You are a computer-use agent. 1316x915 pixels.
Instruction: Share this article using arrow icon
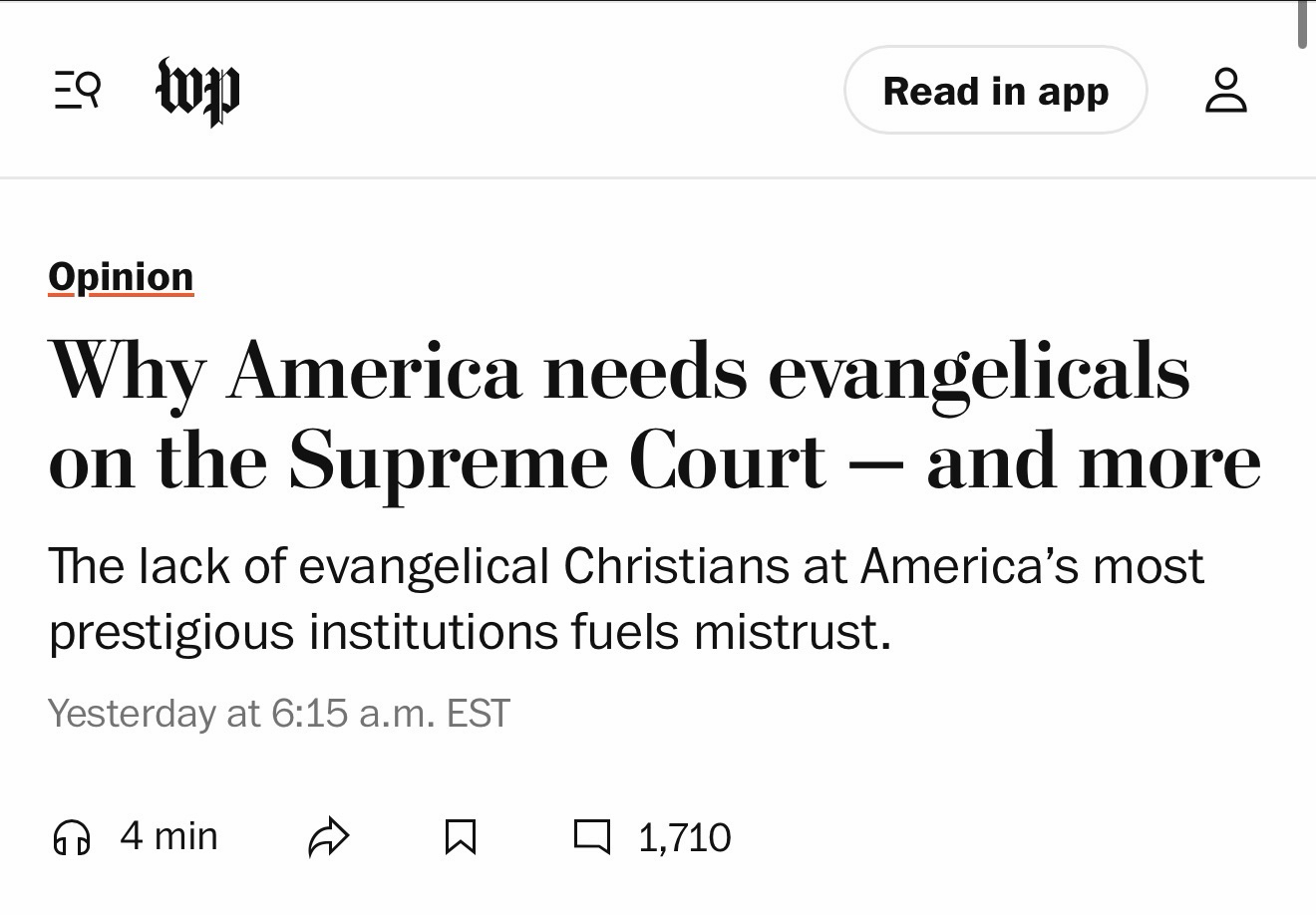tap(328, 837)
